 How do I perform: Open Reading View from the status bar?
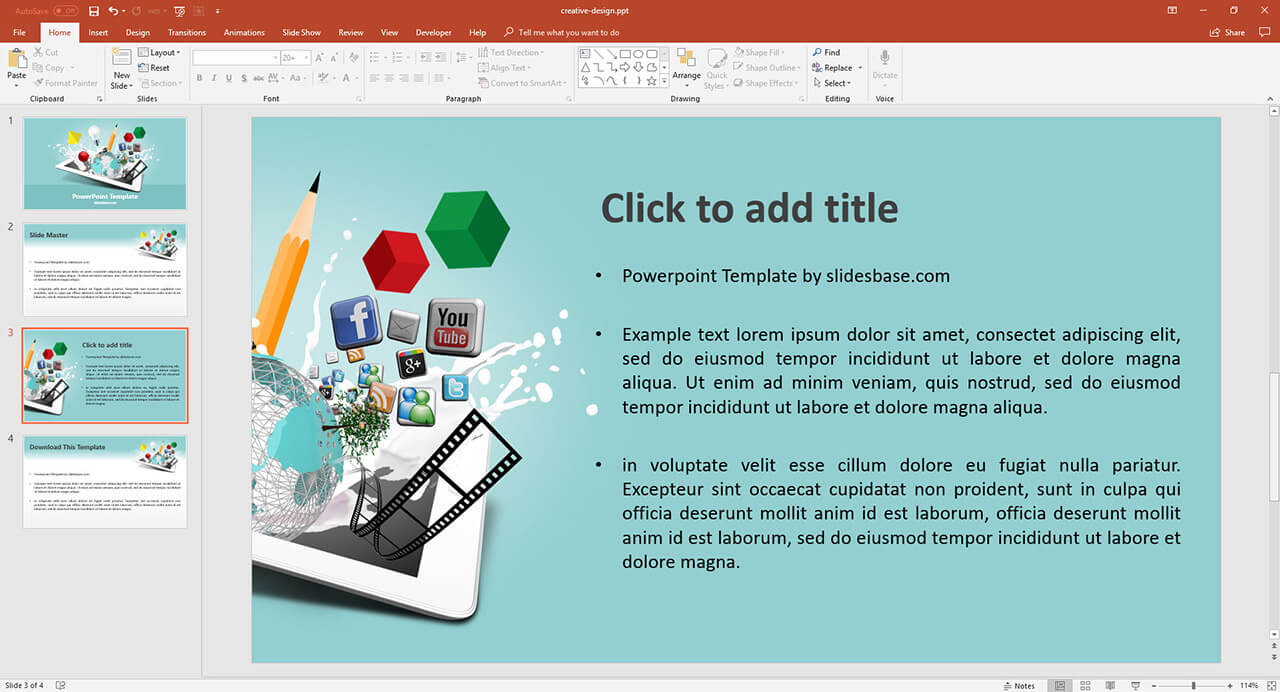[x=1108, y=685]
